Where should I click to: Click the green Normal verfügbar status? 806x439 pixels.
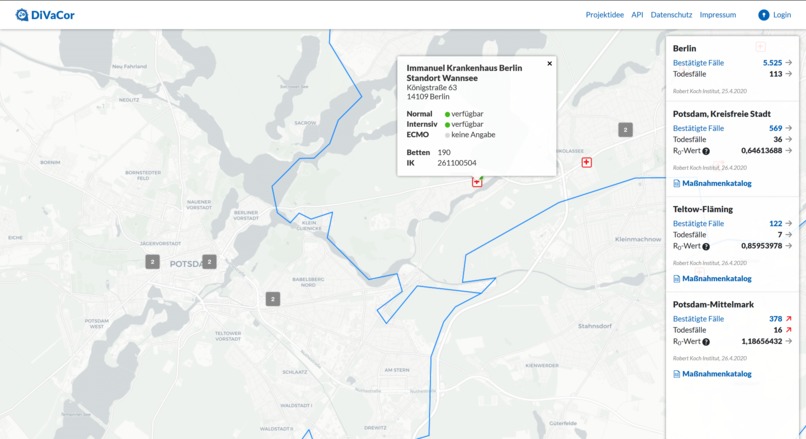click(464, 114)
